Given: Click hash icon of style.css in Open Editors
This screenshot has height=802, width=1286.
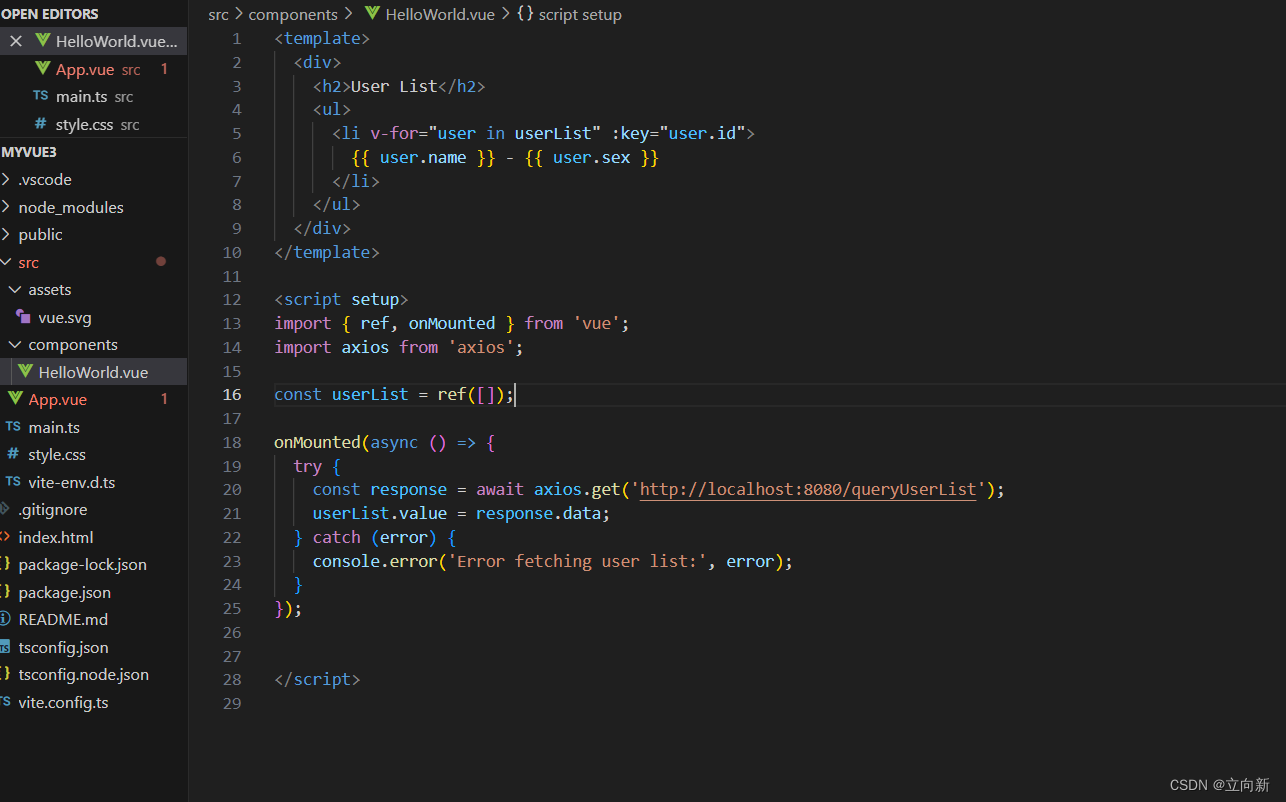Looking at the screenshot, I should point(40,124).
